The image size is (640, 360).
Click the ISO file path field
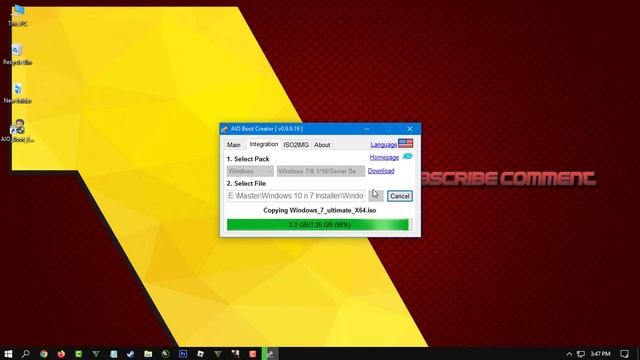[x=296, y=196]
